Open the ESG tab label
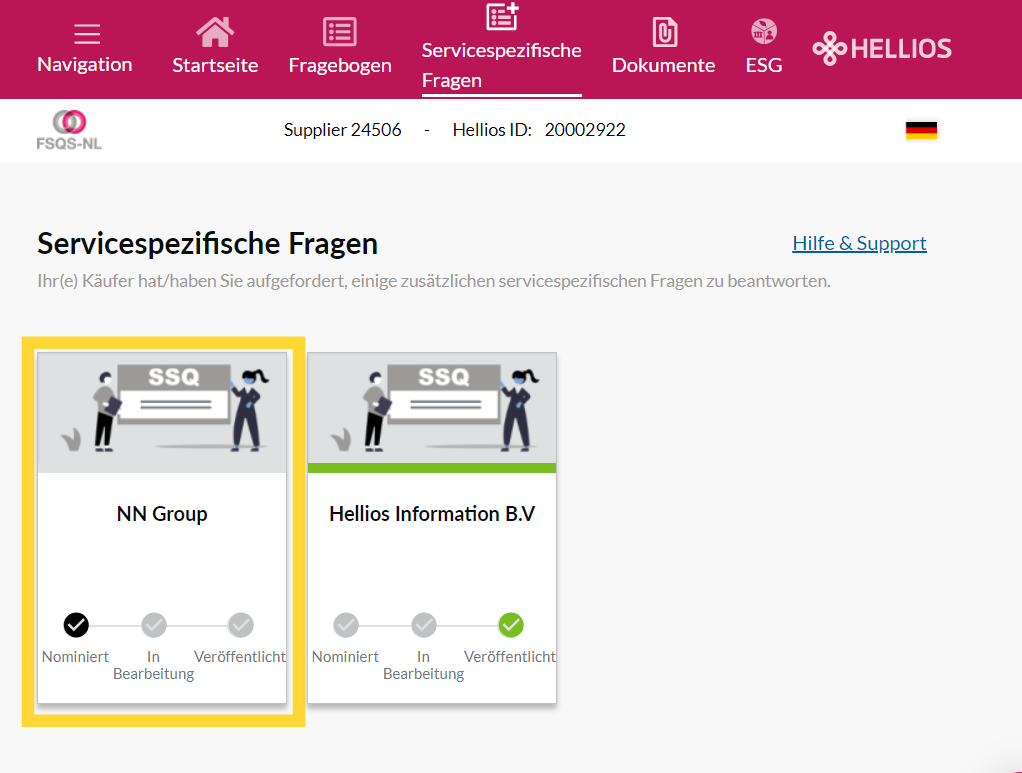 click(764, 65)
